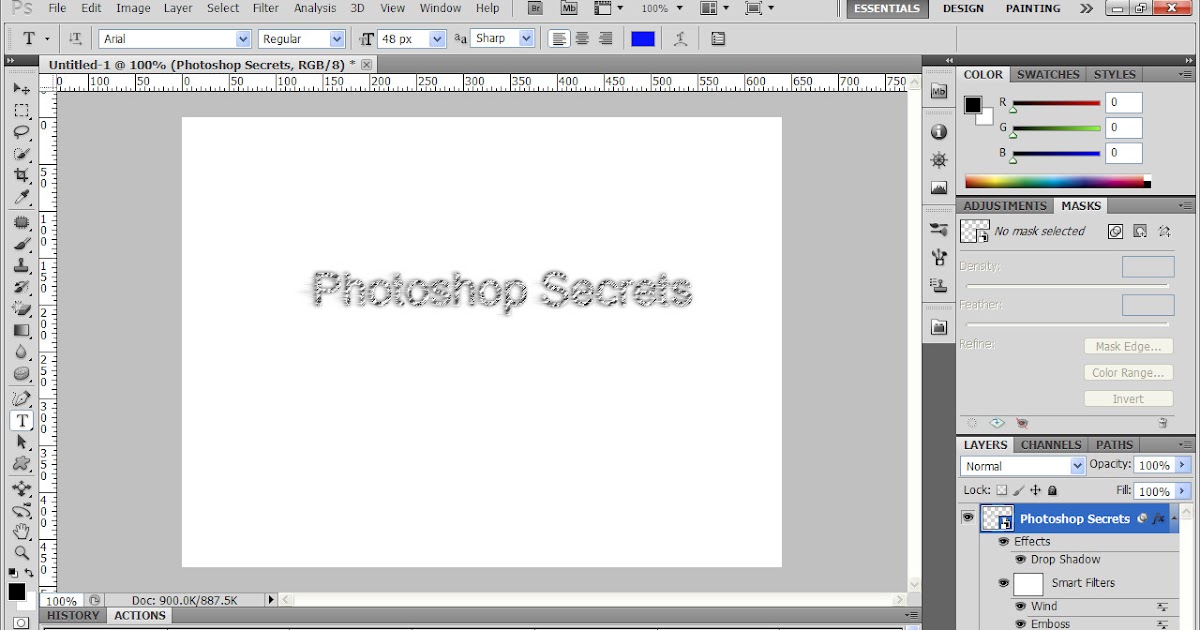Toggle lock transparent pixels
The height and width of the screenshot is (630, 1200).
tap(1002, 491)
